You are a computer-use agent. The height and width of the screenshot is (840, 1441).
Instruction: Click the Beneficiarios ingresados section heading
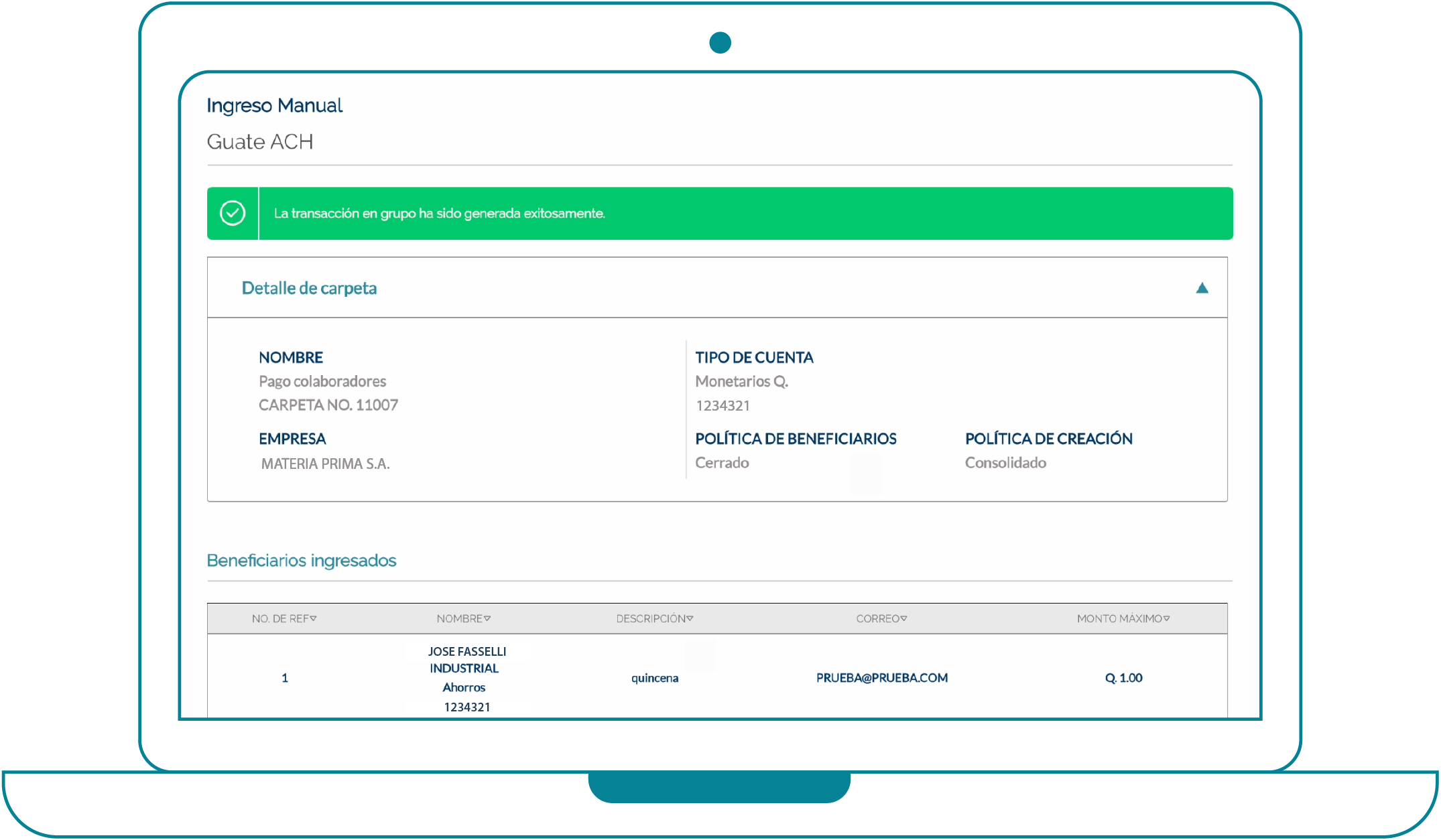pyautogui.click(x=301, y=560)
